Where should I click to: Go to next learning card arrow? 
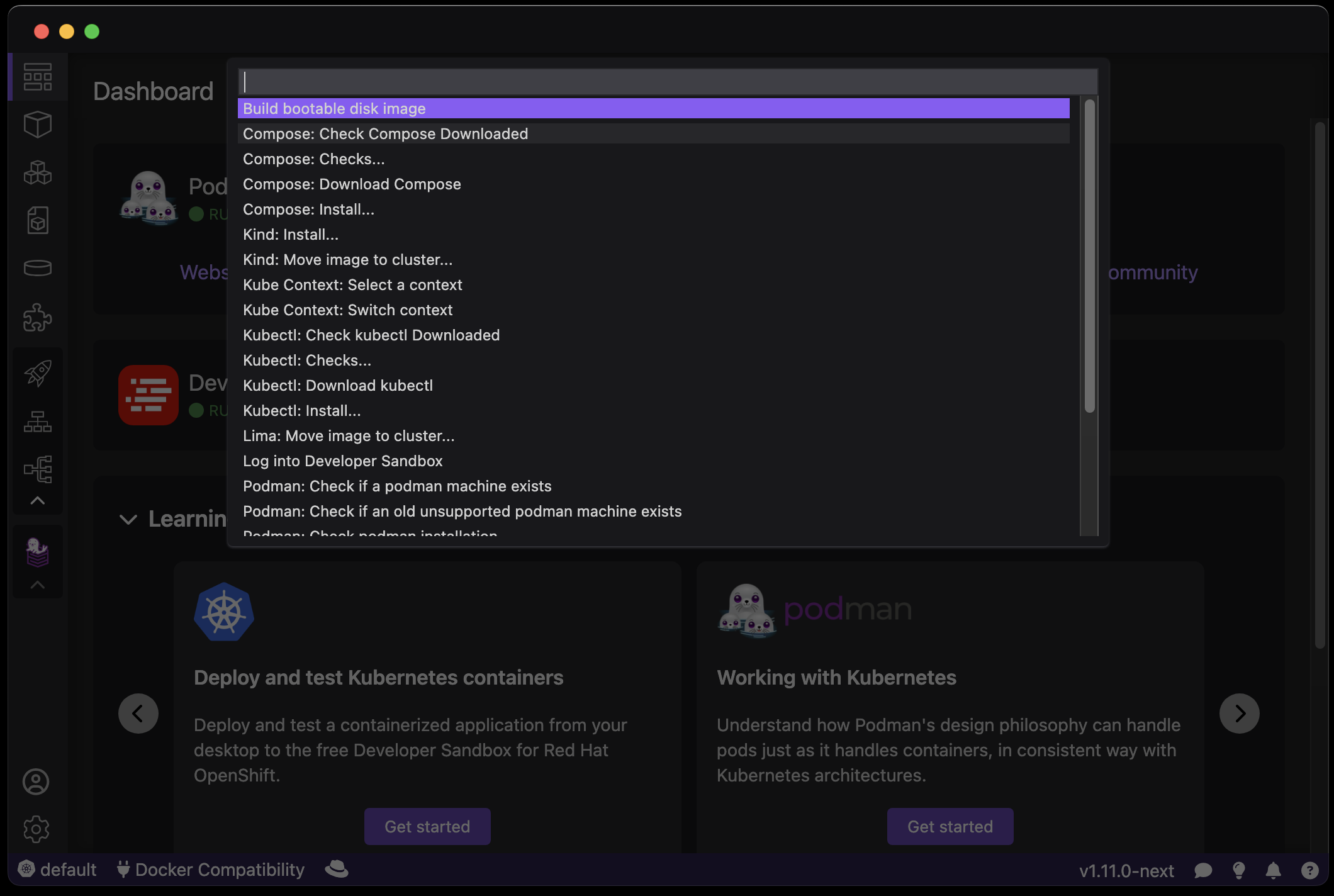[x=1239, y=714]
